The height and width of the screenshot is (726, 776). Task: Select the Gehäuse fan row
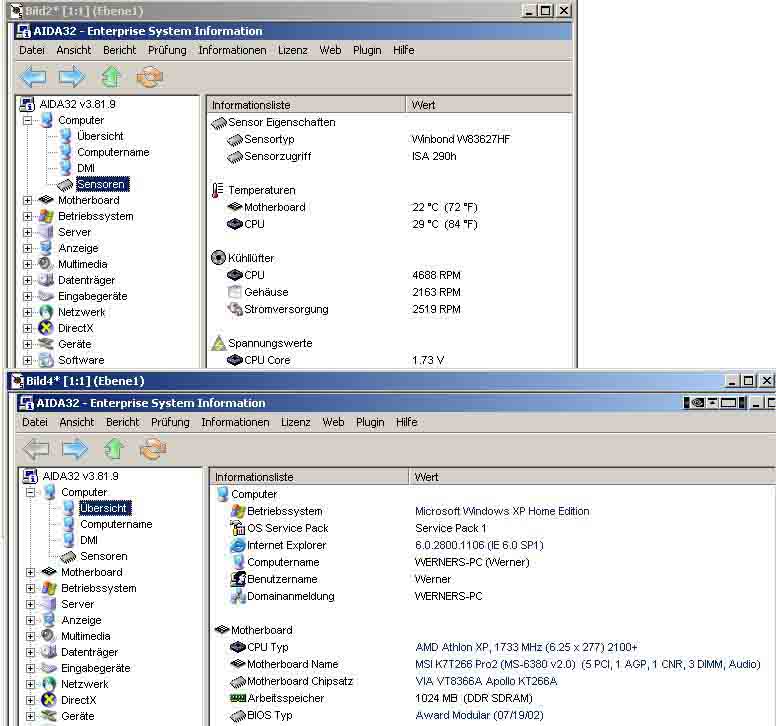343,292
